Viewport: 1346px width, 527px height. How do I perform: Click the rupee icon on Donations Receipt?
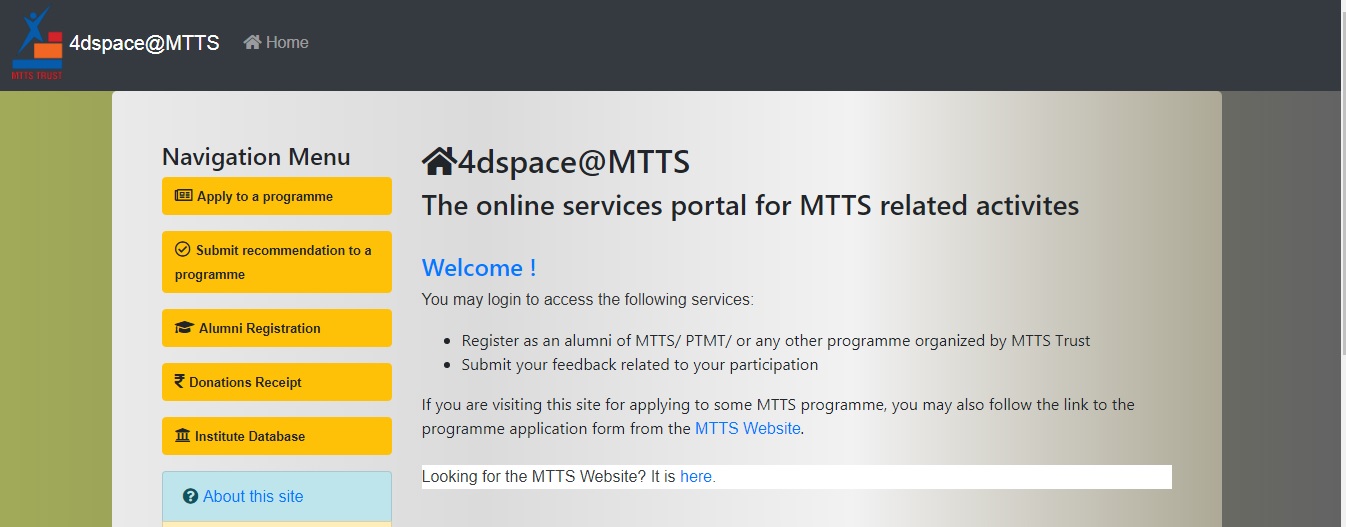180,382
